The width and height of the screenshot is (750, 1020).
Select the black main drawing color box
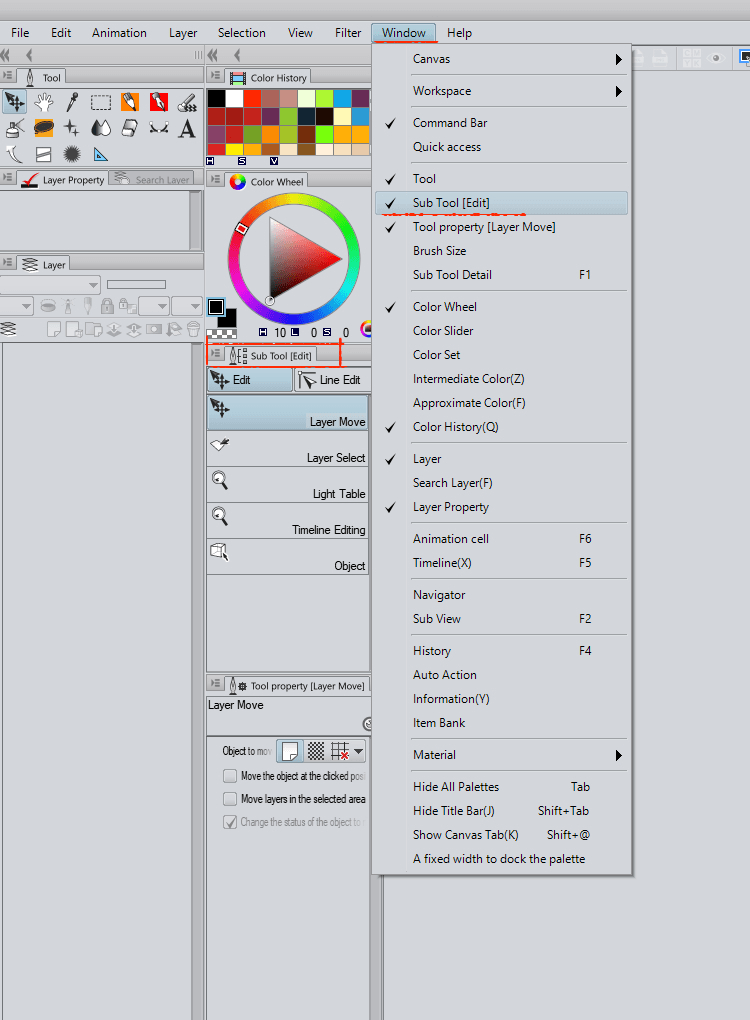tap(216, 307)
